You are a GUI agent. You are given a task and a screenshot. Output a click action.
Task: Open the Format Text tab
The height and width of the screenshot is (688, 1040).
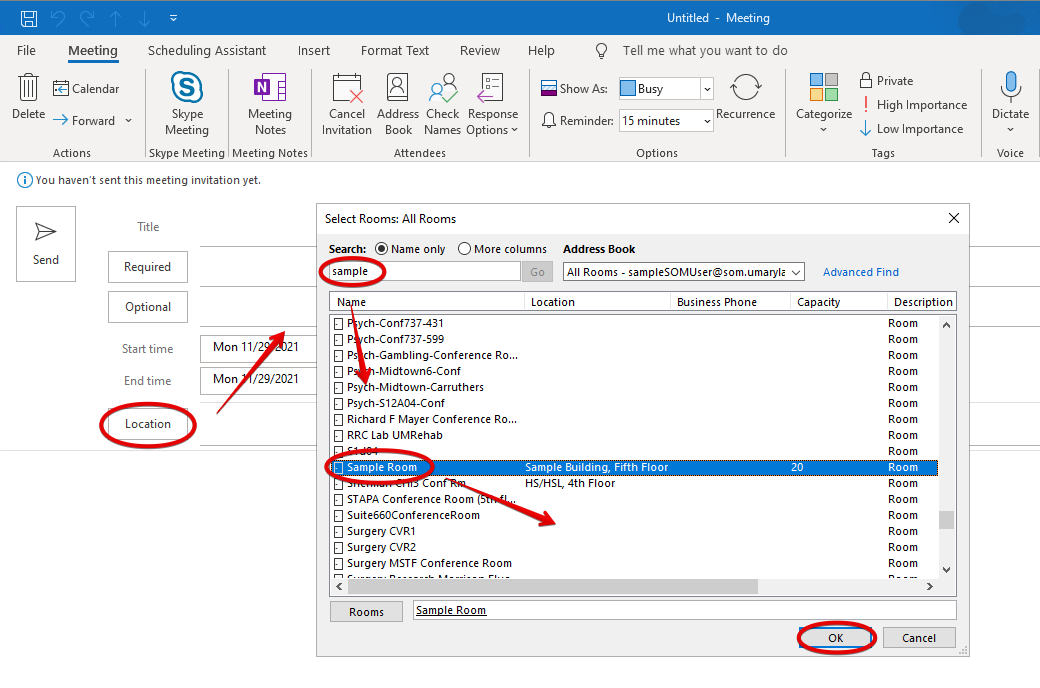click(x=395, y=50)
